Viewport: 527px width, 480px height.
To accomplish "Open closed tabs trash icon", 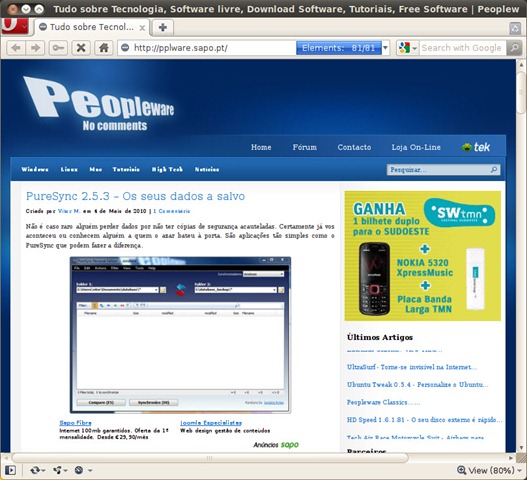I will coord(515,28).
